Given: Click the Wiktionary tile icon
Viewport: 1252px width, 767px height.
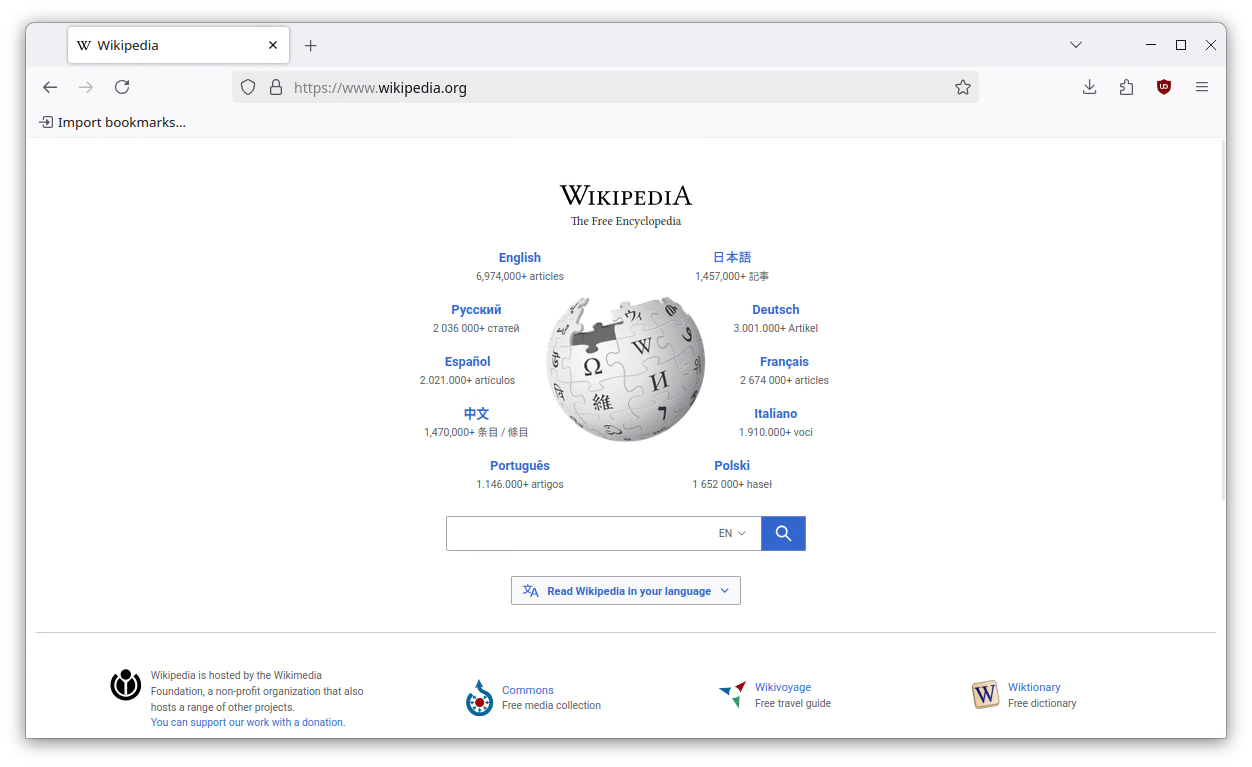Looking at the screenshot, I should pyautogui.click(x=986, y=694).
